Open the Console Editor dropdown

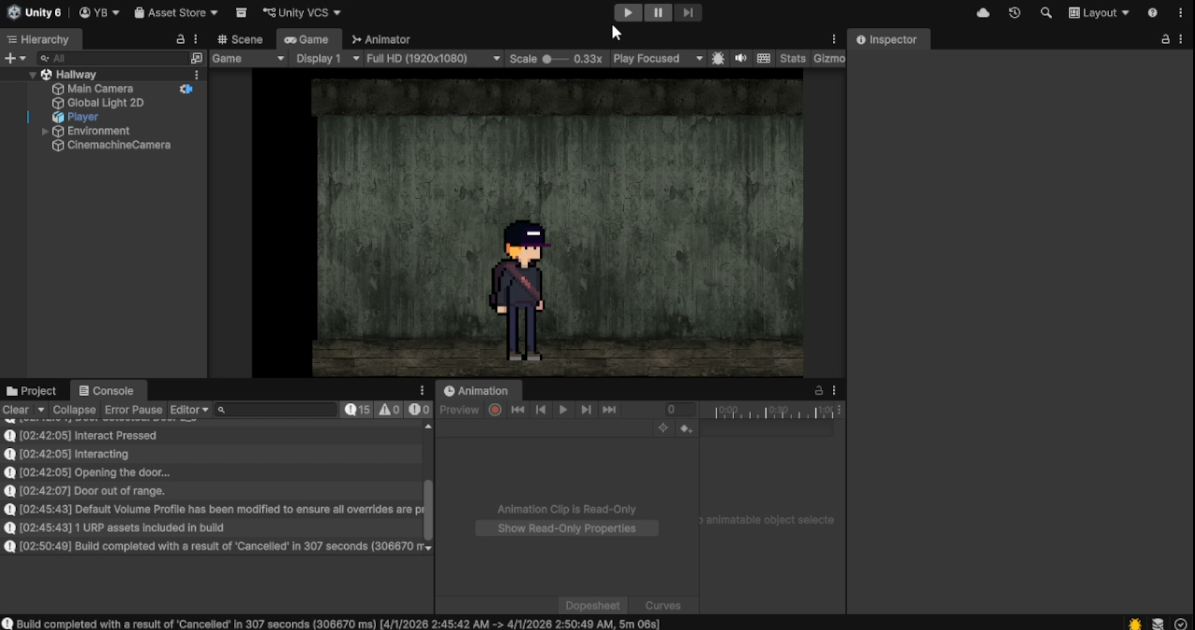[x=189, y=410]
